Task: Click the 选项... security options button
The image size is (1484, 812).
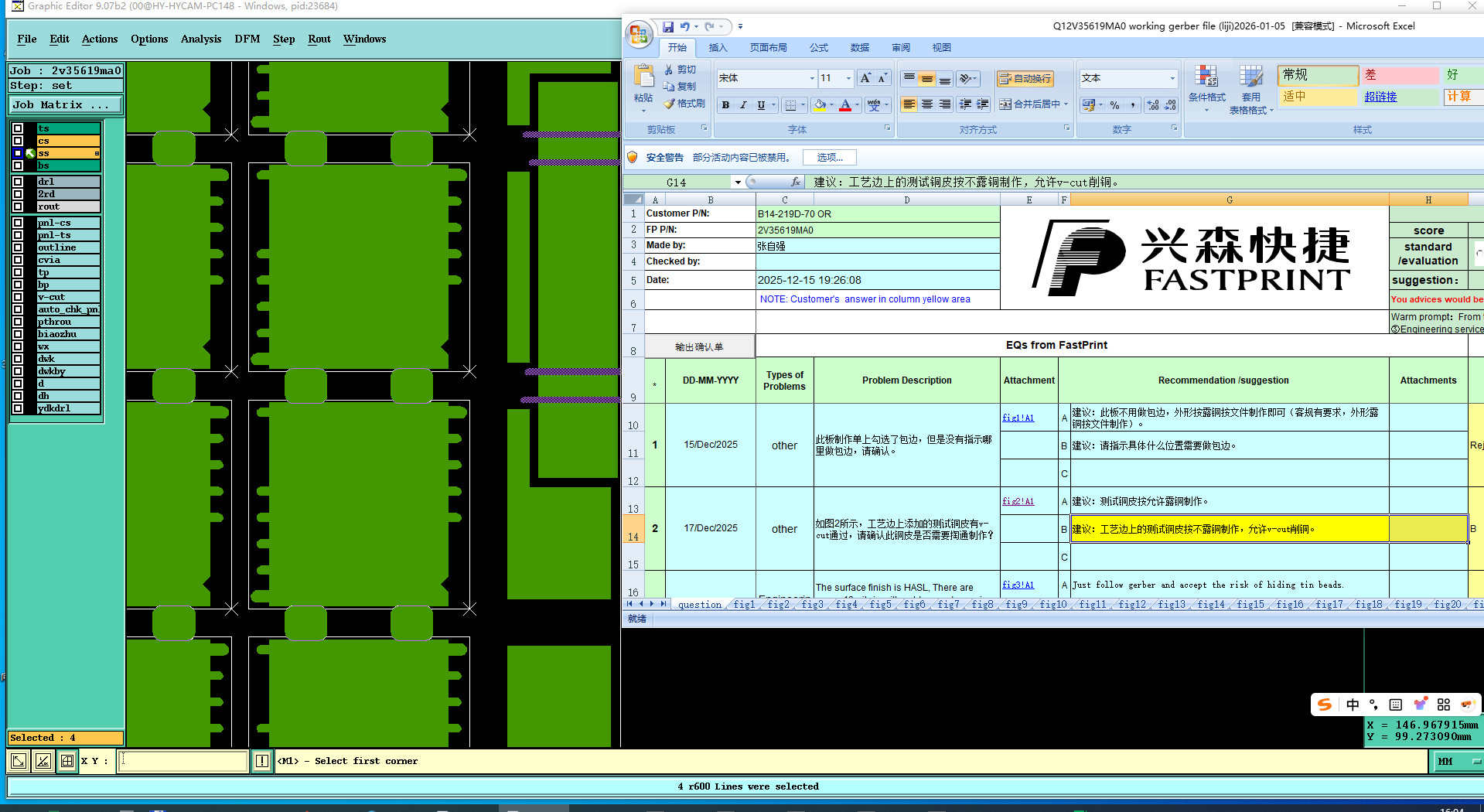Action: [x=830, y=158]
